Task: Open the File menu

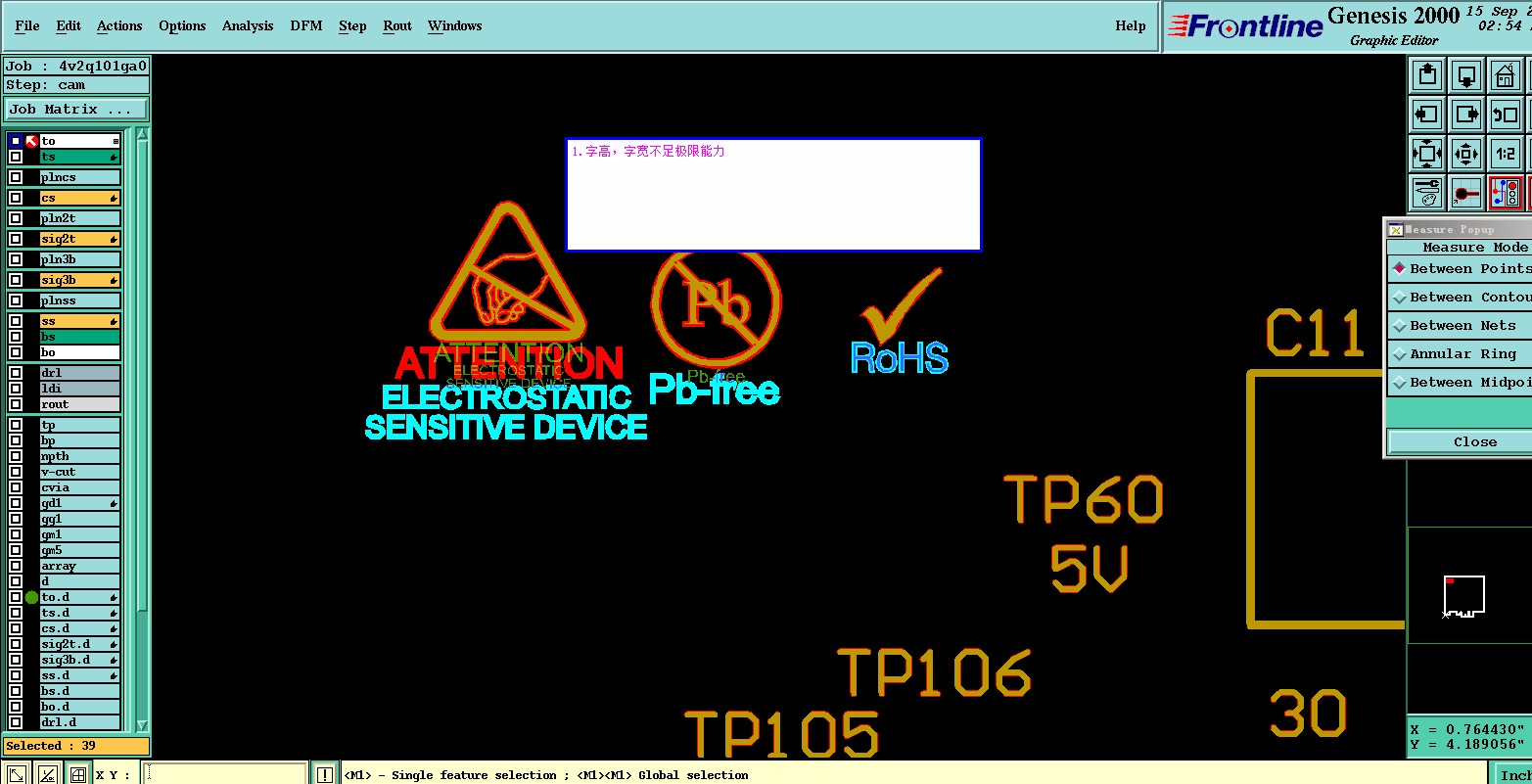Action: tap(27, 25)
